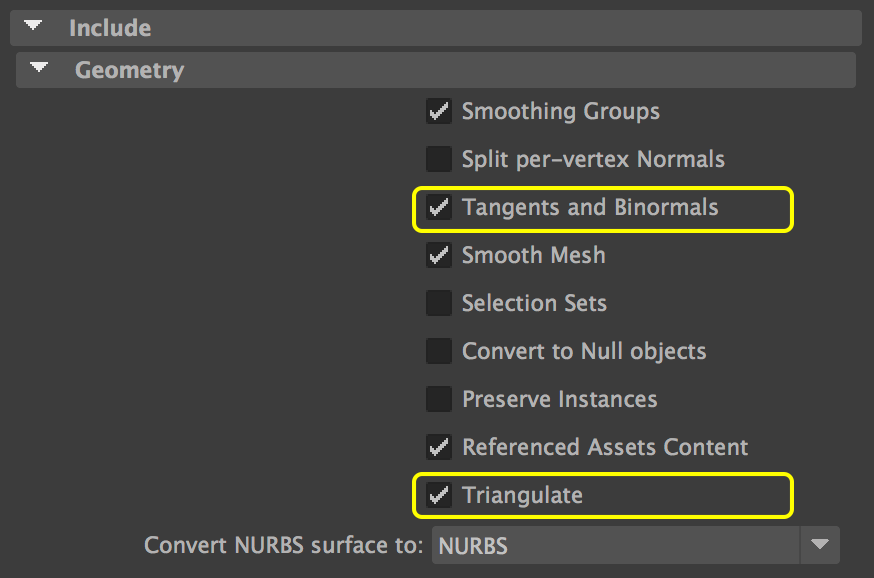Image resolution: width=874 pixels, height=578 pixels.
Task: Open the Convert NURBS surface dropdown
Action: point(616,546)
